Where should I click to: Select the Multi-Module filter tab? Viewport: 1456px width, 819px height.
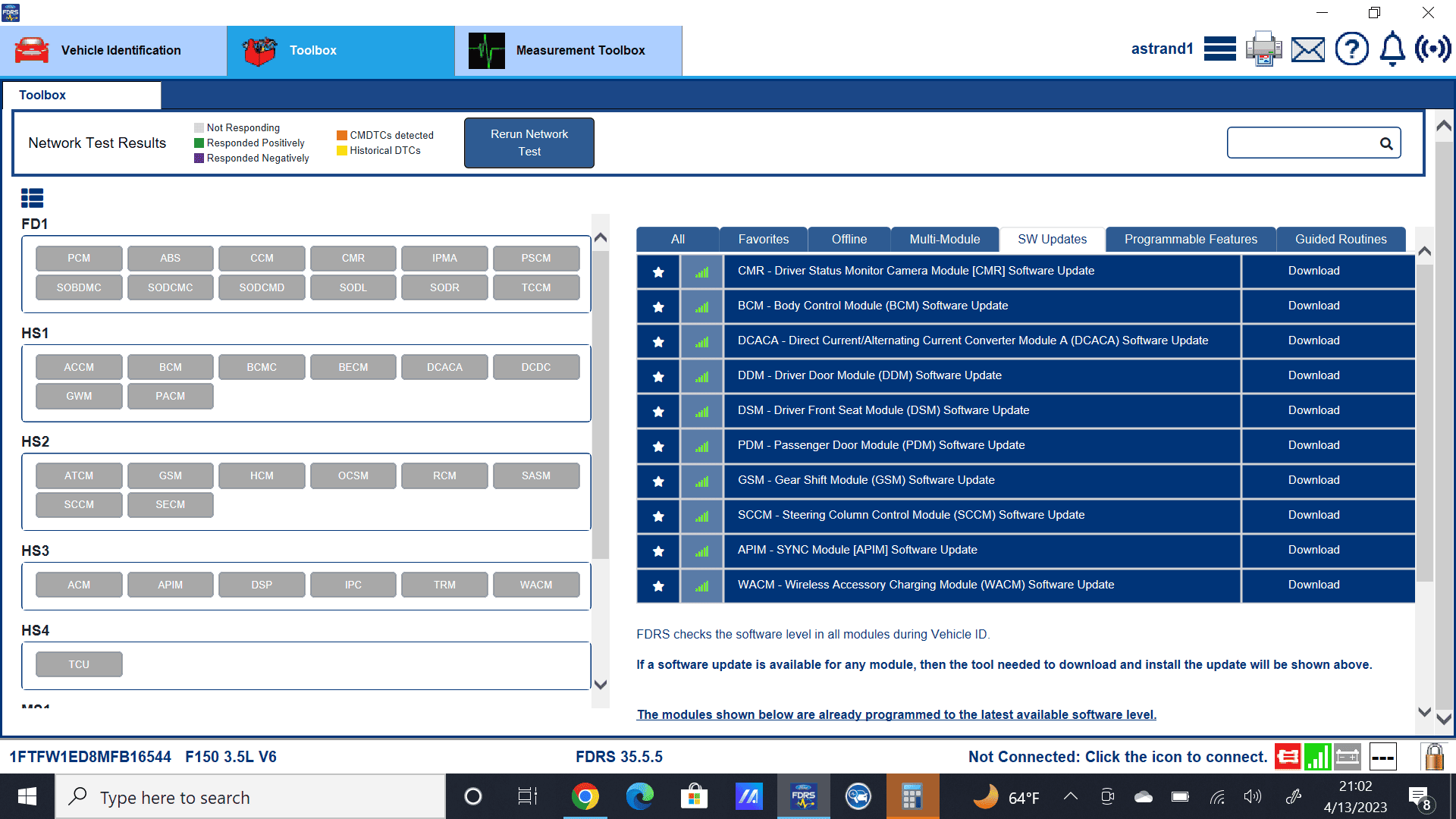click(945, 240)
